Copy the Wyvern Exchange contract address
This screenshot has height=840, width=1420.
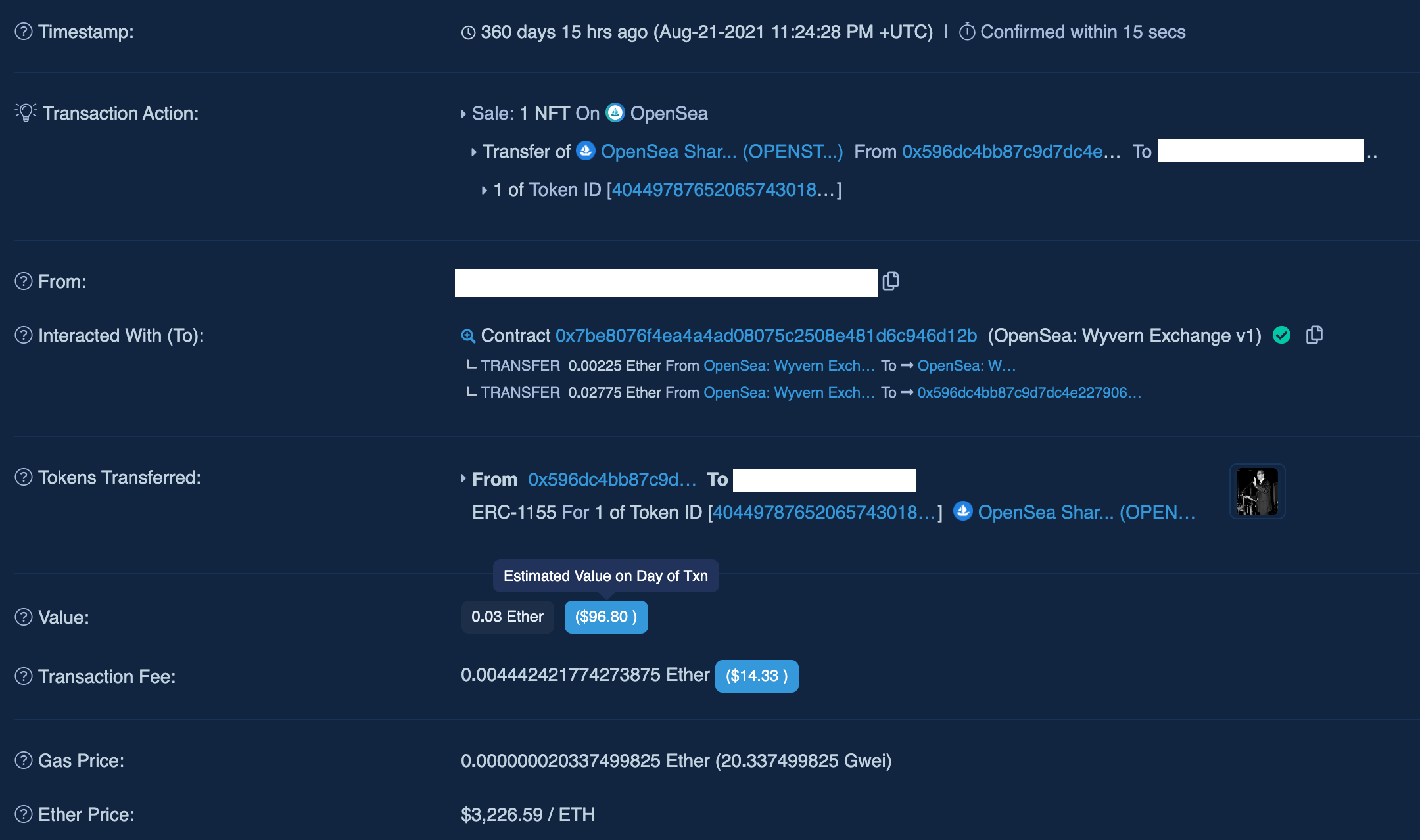click(1314, 335)
